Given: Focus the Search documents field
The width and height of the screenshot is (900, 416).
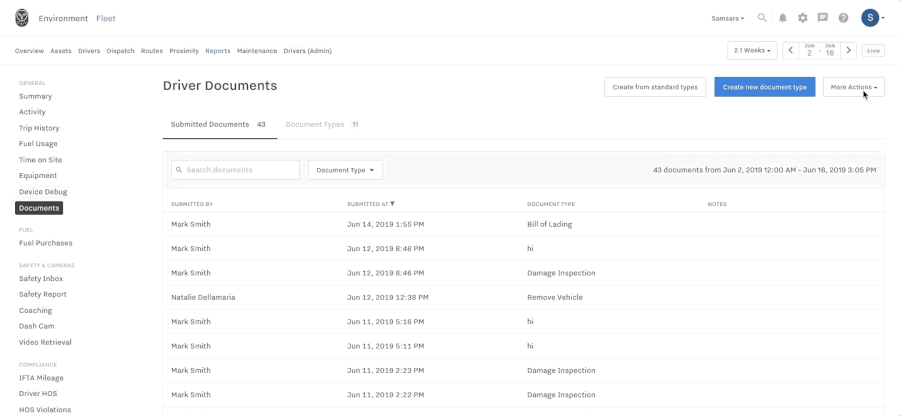Looking at the screenshot, I should [235, 170].
